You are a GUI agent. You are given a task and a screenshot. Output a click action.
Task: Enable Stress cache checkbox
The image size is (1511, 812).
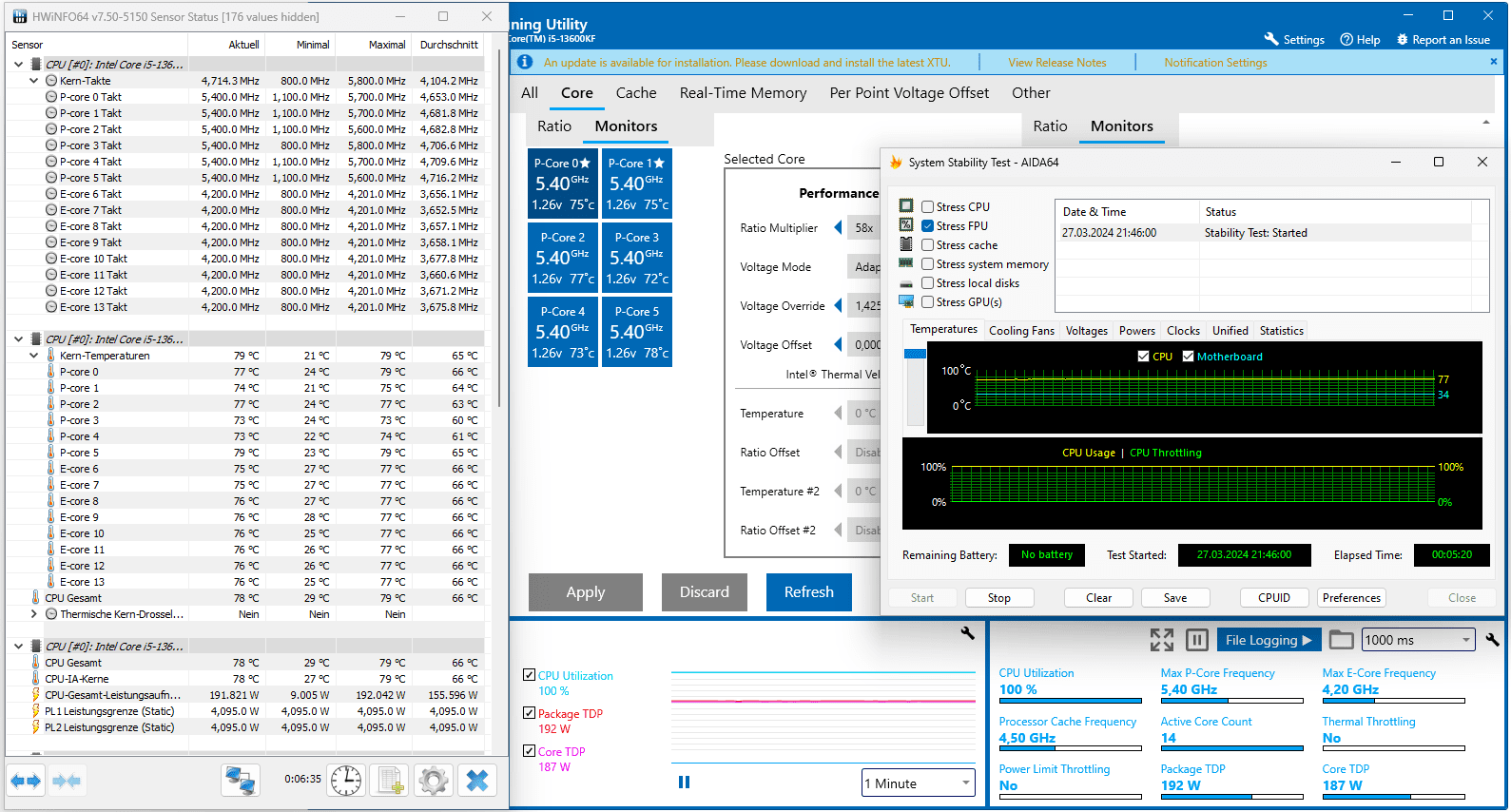click(927, 244)
